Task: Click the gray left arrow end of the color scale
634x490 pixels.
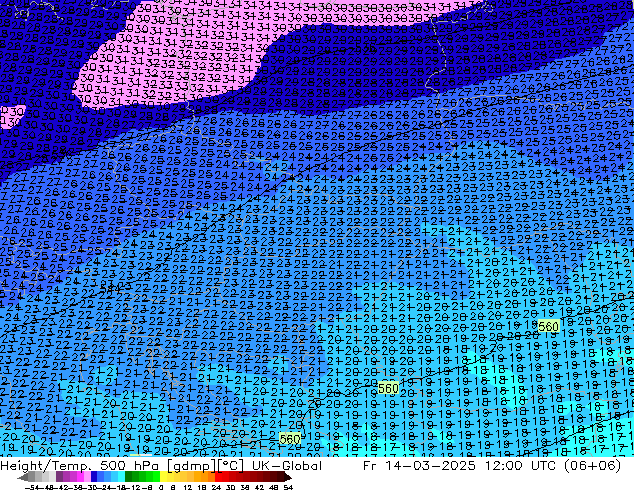Action: point(23,477)
